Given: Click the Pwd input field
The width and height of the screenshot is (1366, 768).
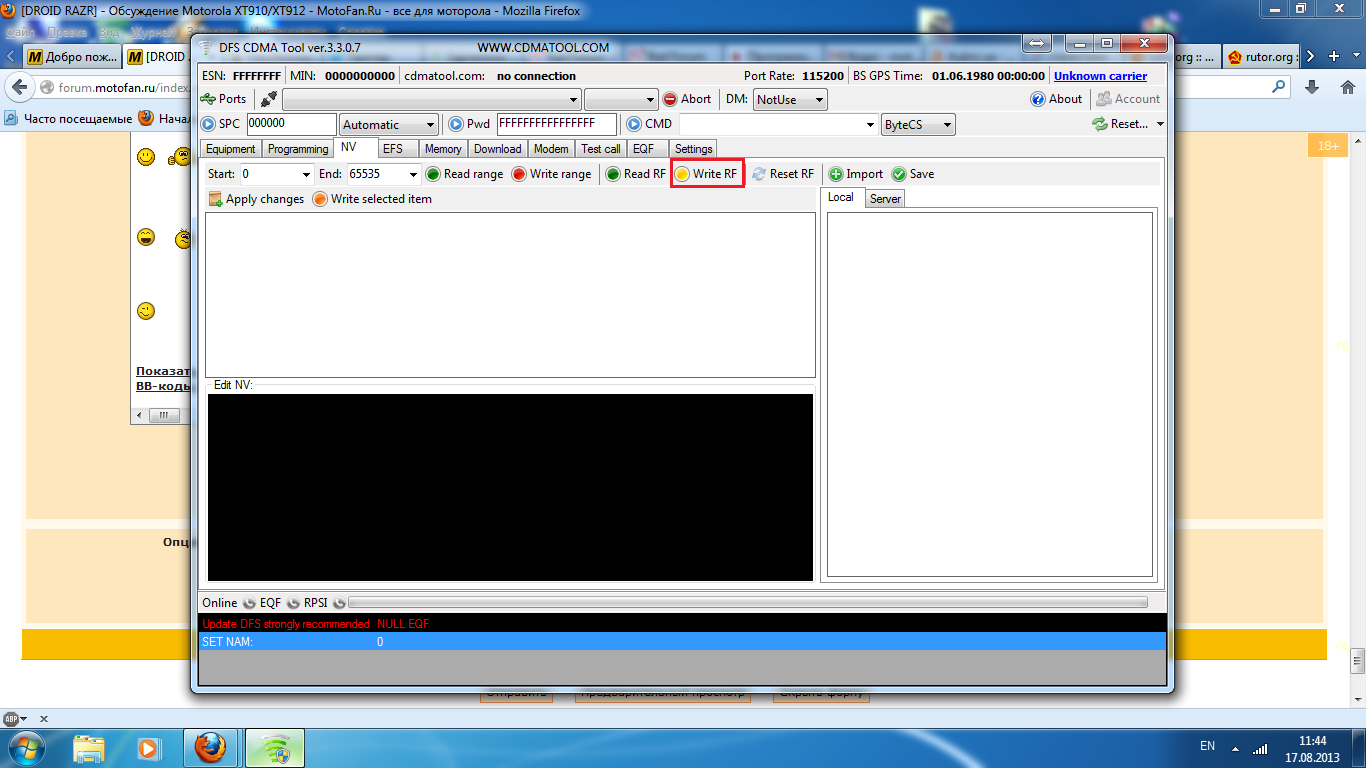Looking at the screenshot, I should pyautogui.click(x=556, y=124).
